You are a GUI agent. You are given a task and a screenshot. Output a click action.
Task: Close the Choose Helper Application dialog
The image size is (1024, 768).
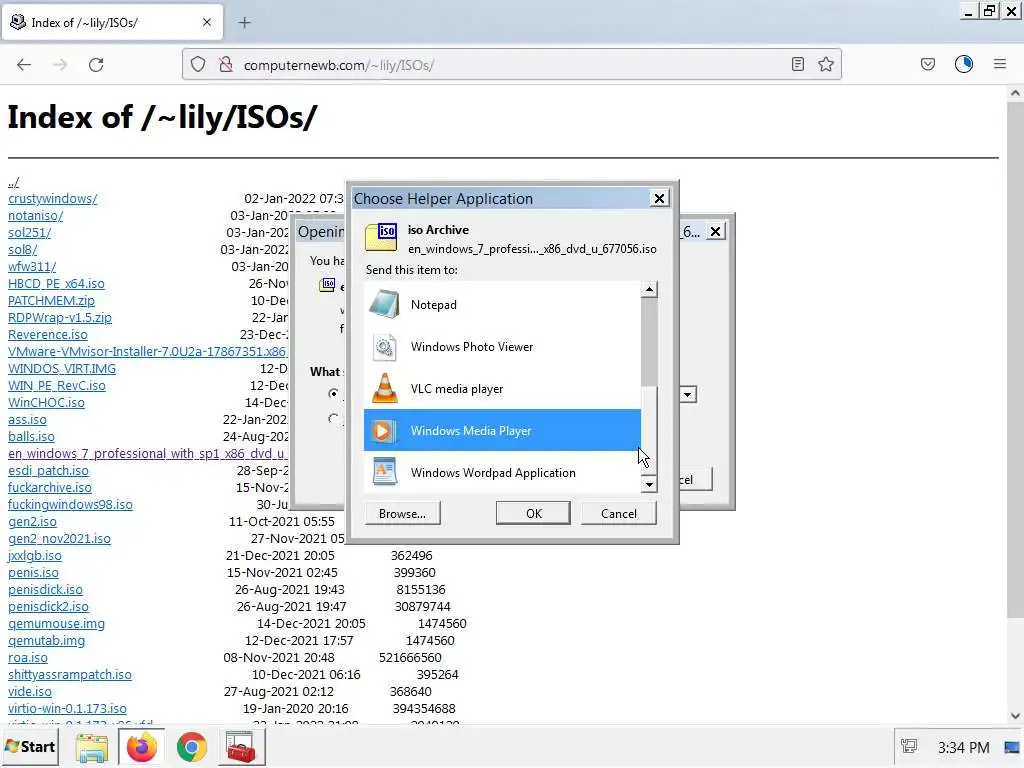(660, 199)
